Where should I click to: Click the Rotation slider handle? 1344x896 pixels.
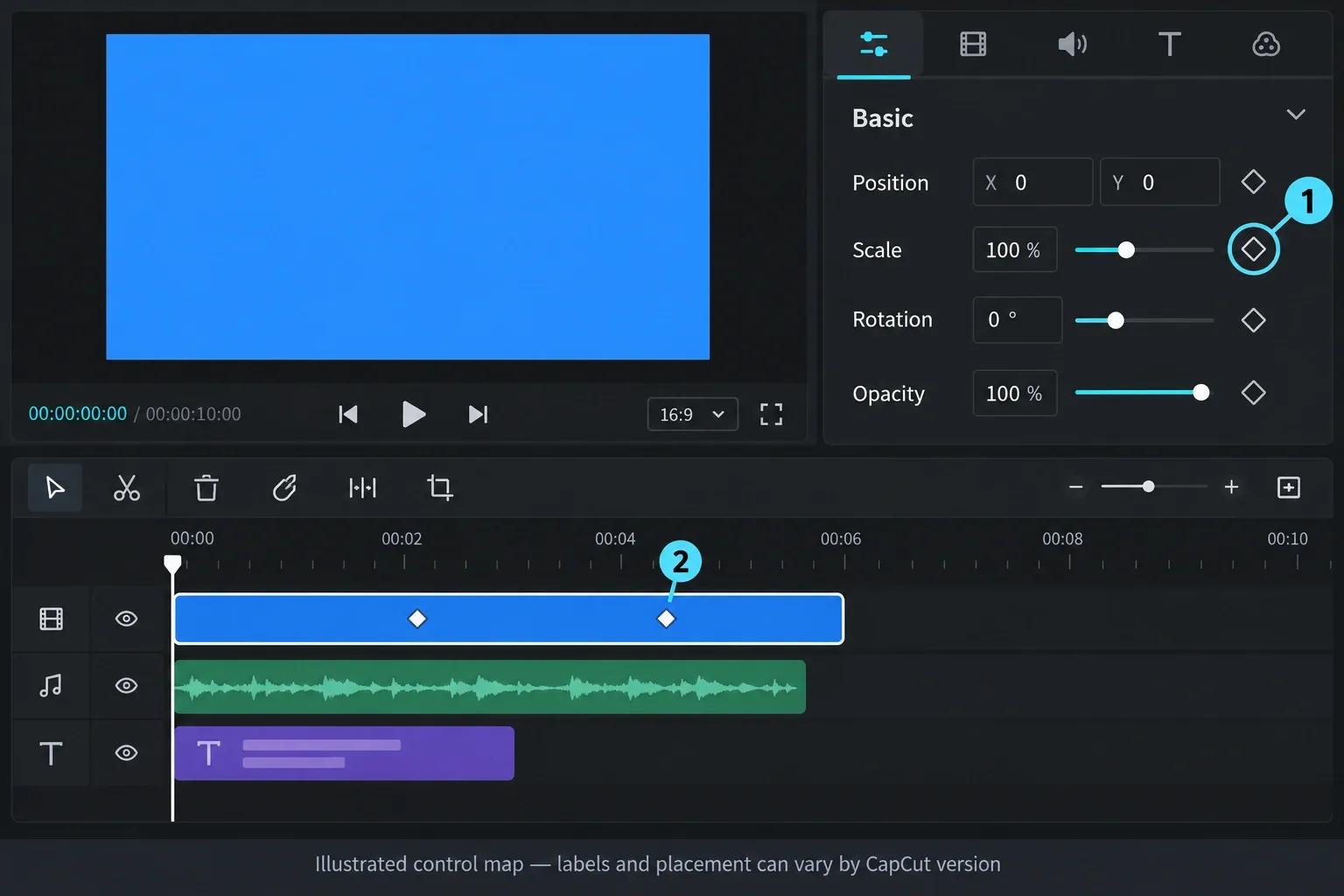1116,320
